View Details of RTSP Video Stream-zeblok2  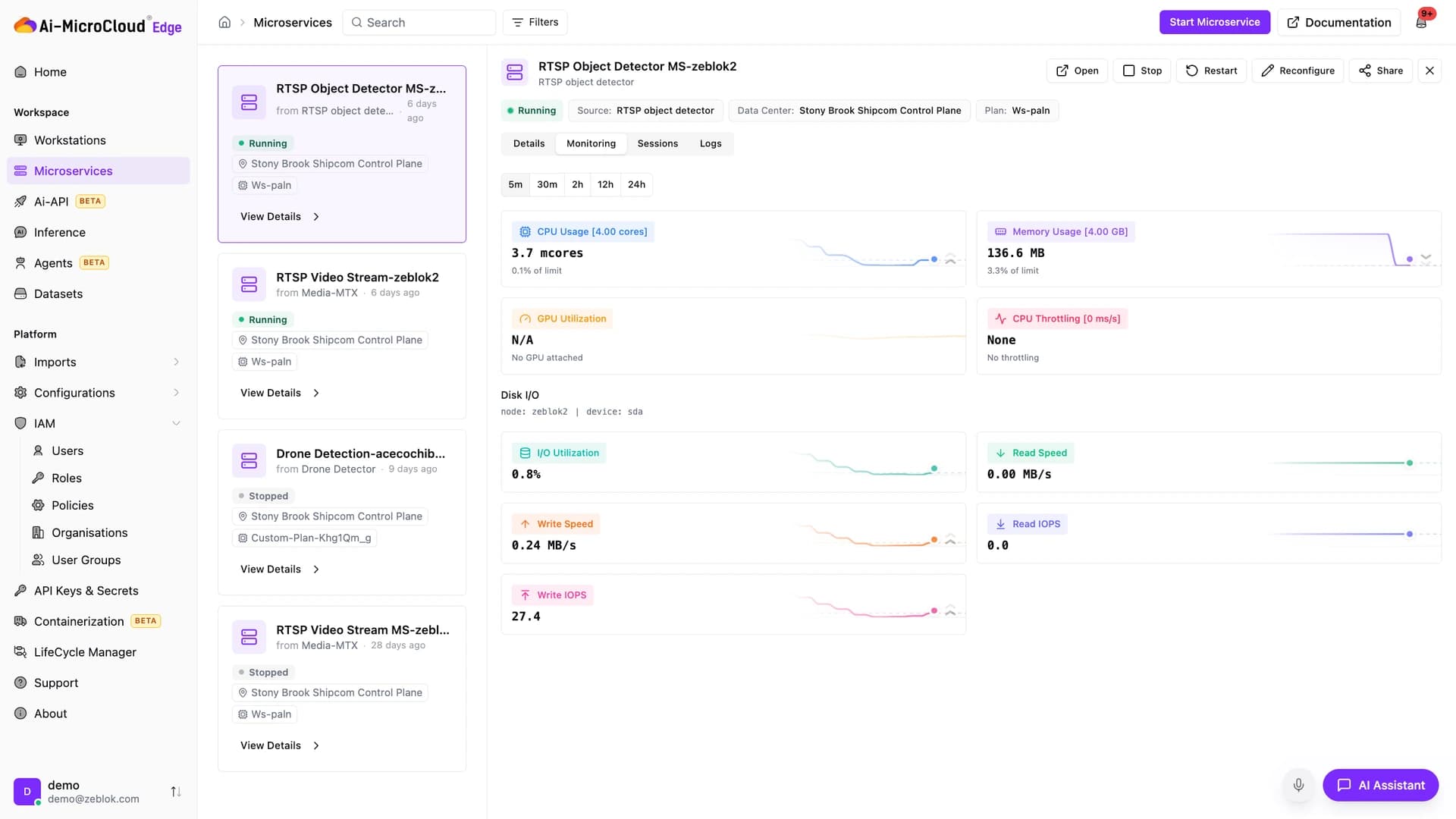(x=280, y=393)
